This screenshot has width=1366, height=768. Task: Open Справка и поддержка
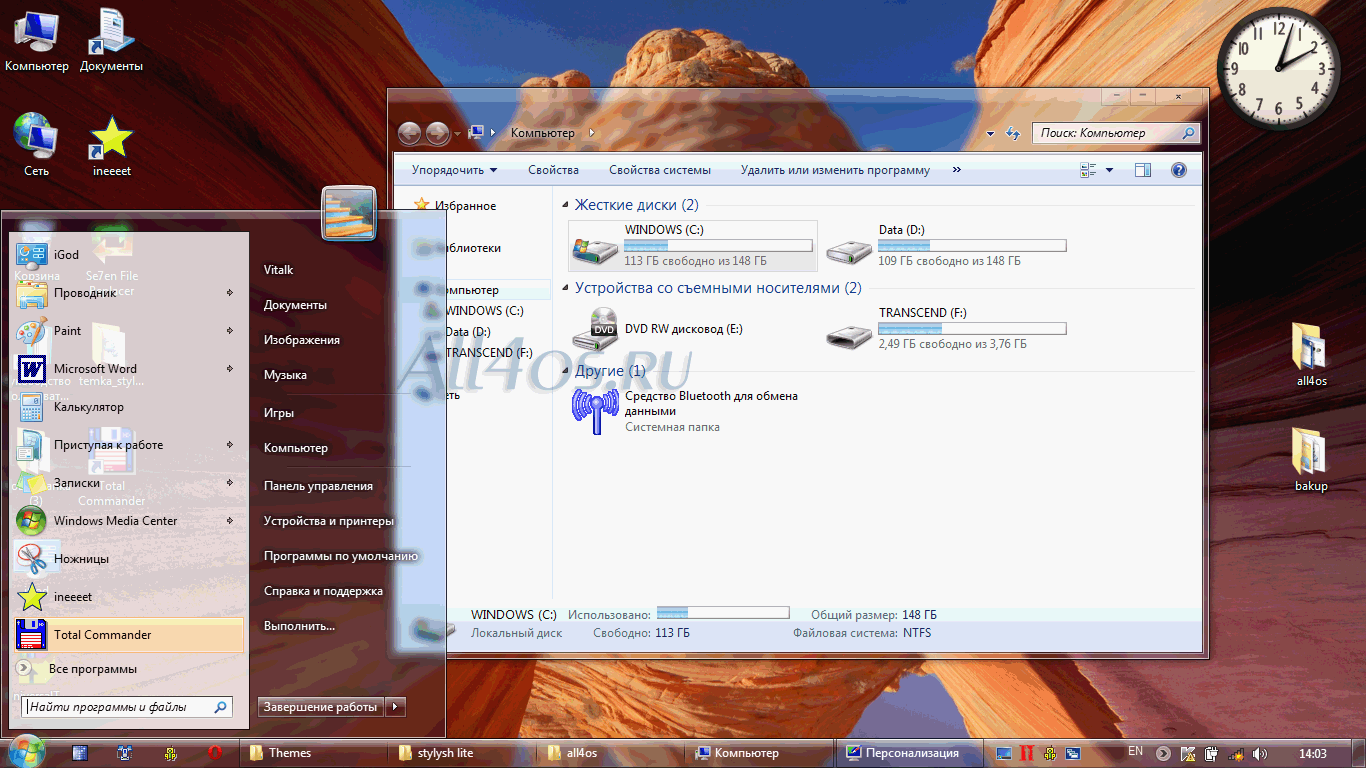tap(323, 591)
